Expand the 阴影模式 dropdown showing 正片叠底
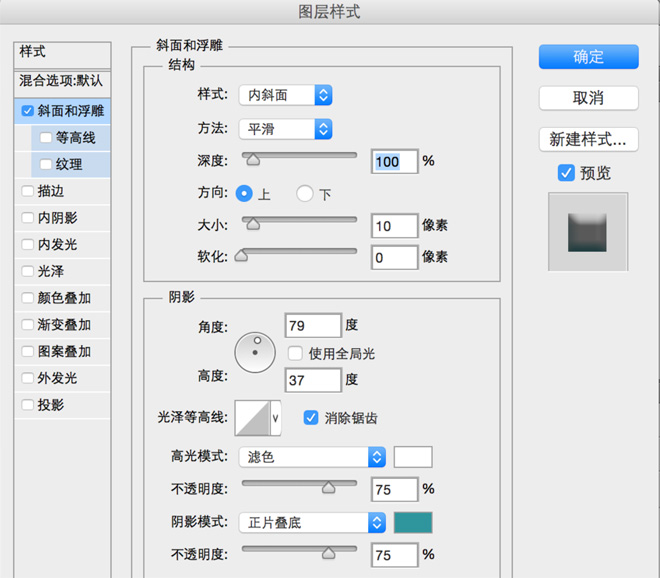This screenshot has height=578, width=660. pos(312,522)
